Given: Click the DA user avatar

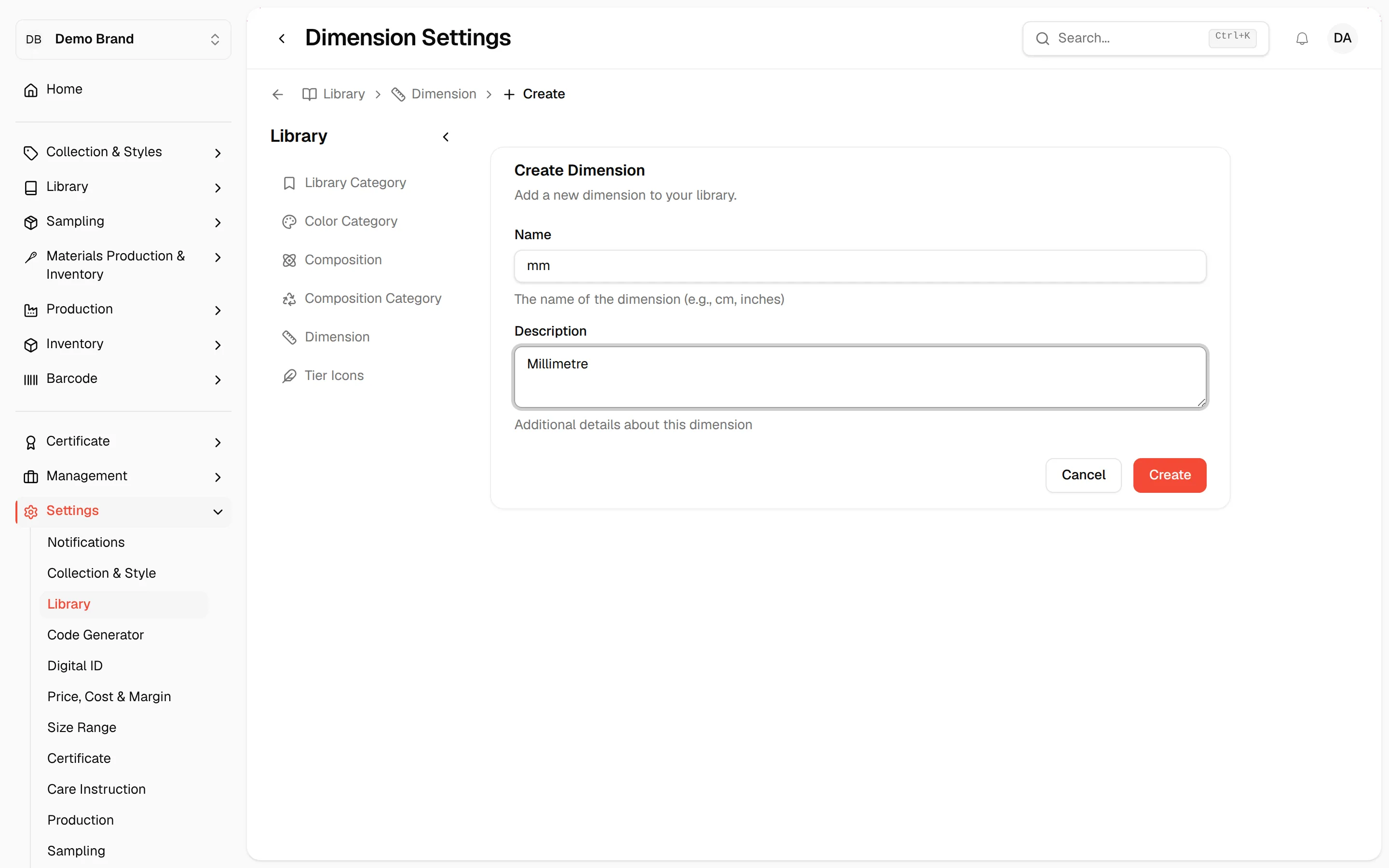Looking at the screenshot, I should [1342, 39].
